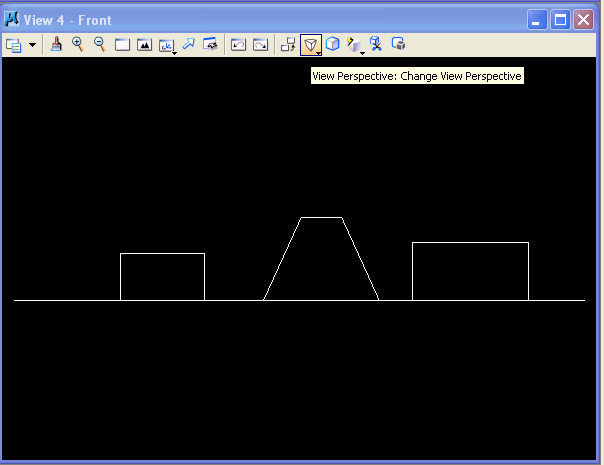Click the last toolbar icon with gray cube
The width and height of the screenshot is (604, 465).
[x=398, y=44]
